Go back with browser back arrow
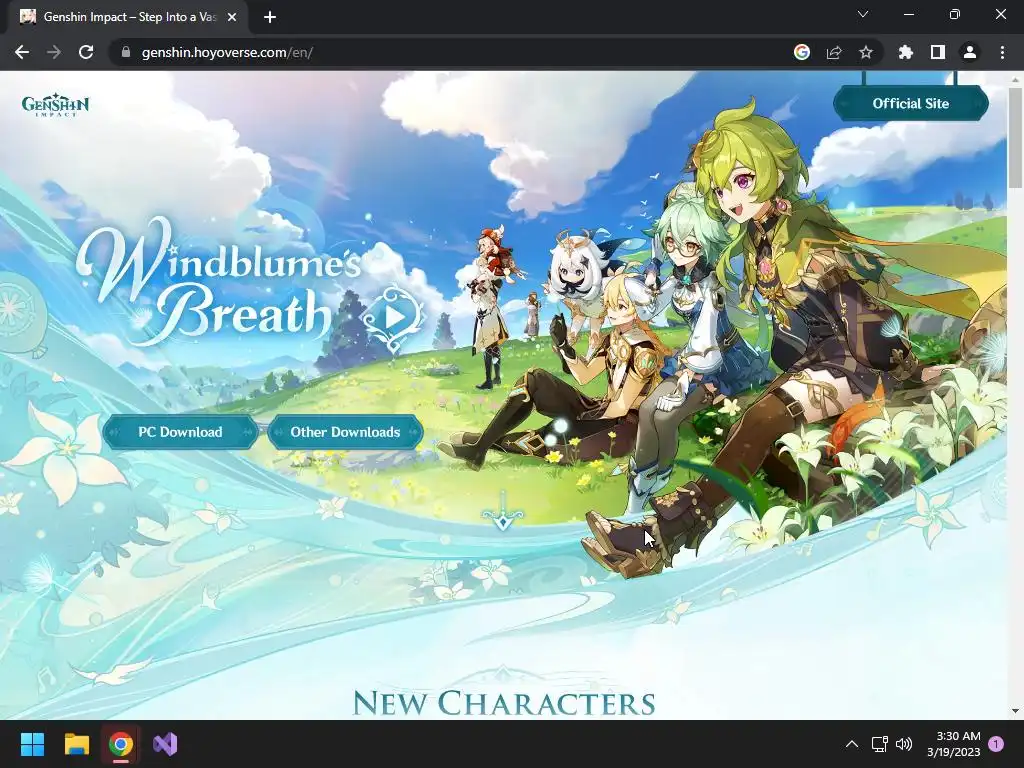This screenshot has height=768, width=1024. click(x=22, y=52)
